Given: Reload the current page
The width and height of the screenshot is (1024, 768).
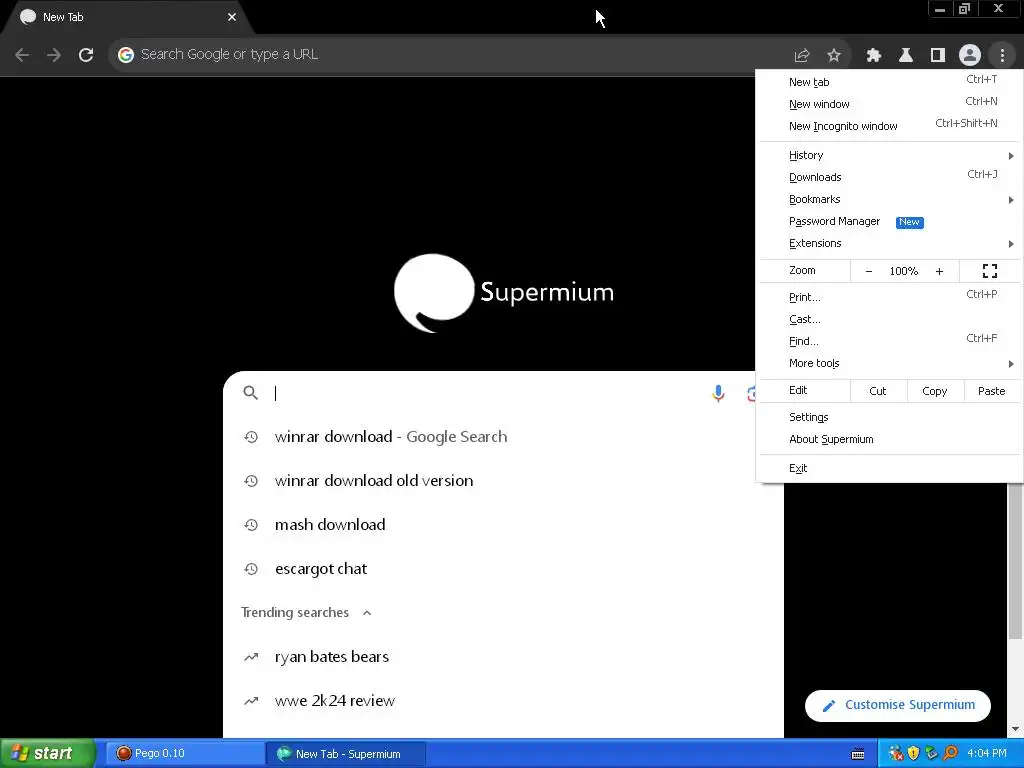Looking at the screenshot, I should click(x=86, y=55).
